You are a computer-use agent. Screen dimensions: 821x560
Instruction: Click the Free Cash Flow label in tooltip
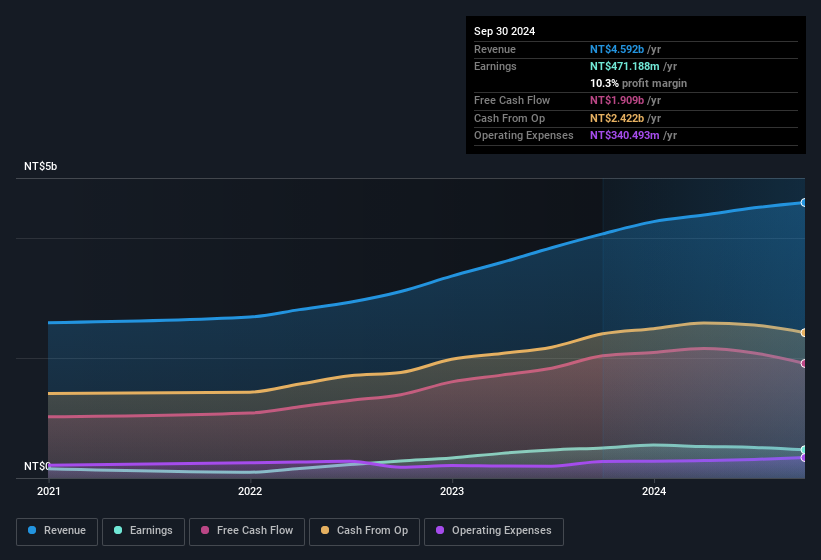pyautogui.click(x=512, y=100)
